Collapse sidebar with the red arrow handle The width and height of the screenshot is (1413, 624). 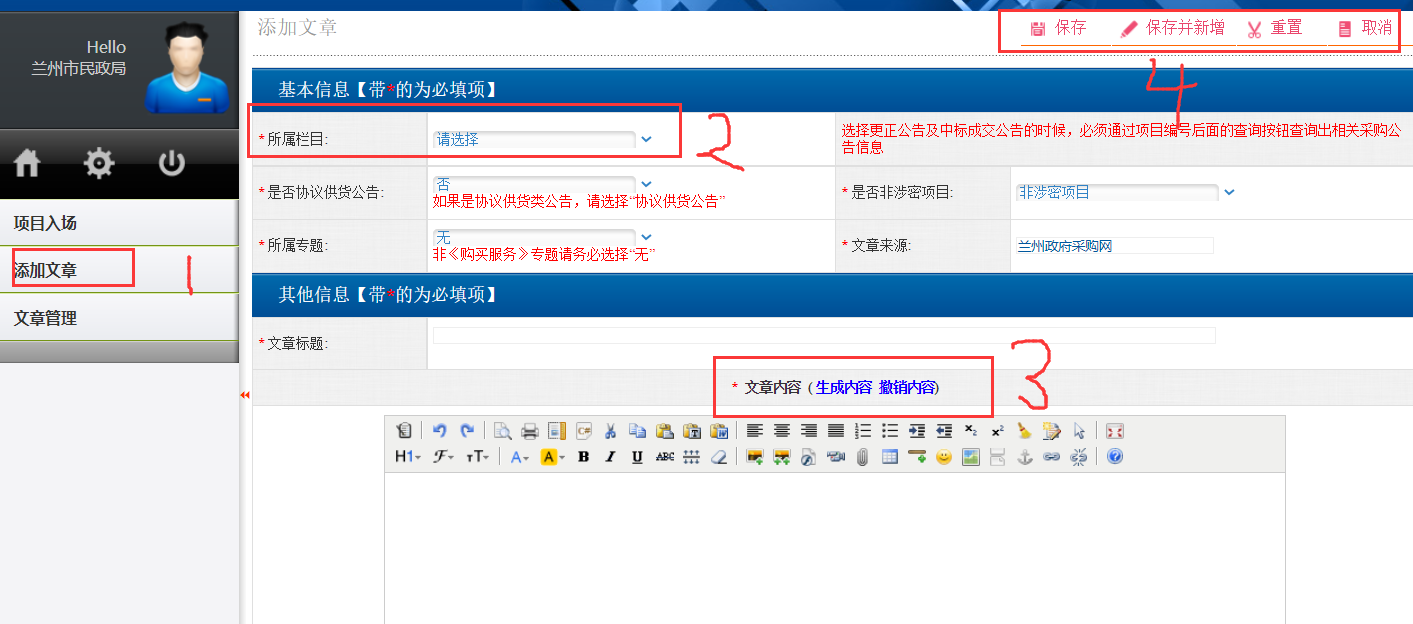245,396
